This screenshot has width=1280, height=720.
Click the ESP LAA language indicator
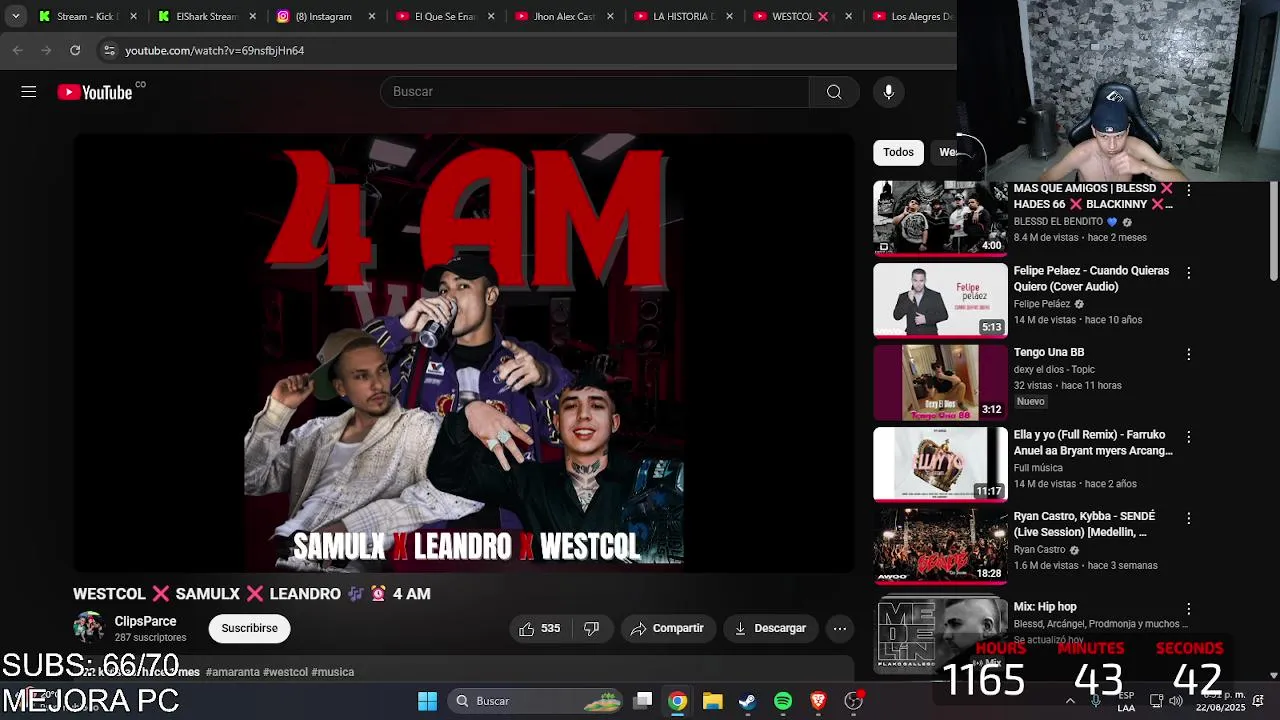pyautogui.click(x=1126, y=702)
